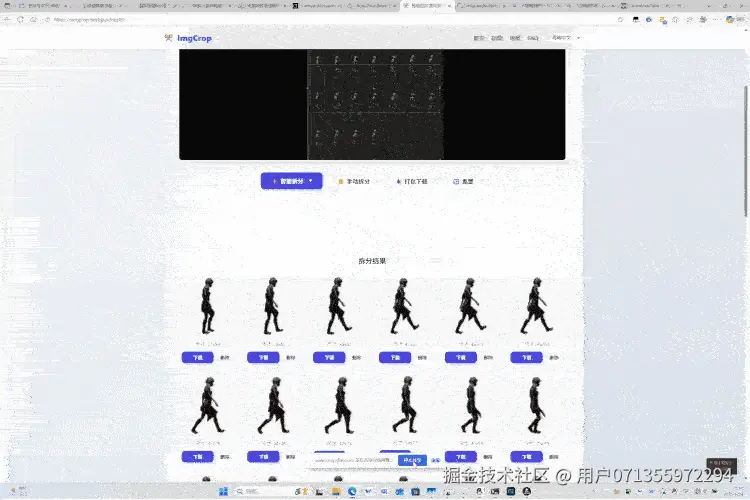Image resolution: width=750 pixels, height=500 pixels.
Task: Click the page vertical scrollbar thumb
Action: pyautogui.click(x=746, y=152)
